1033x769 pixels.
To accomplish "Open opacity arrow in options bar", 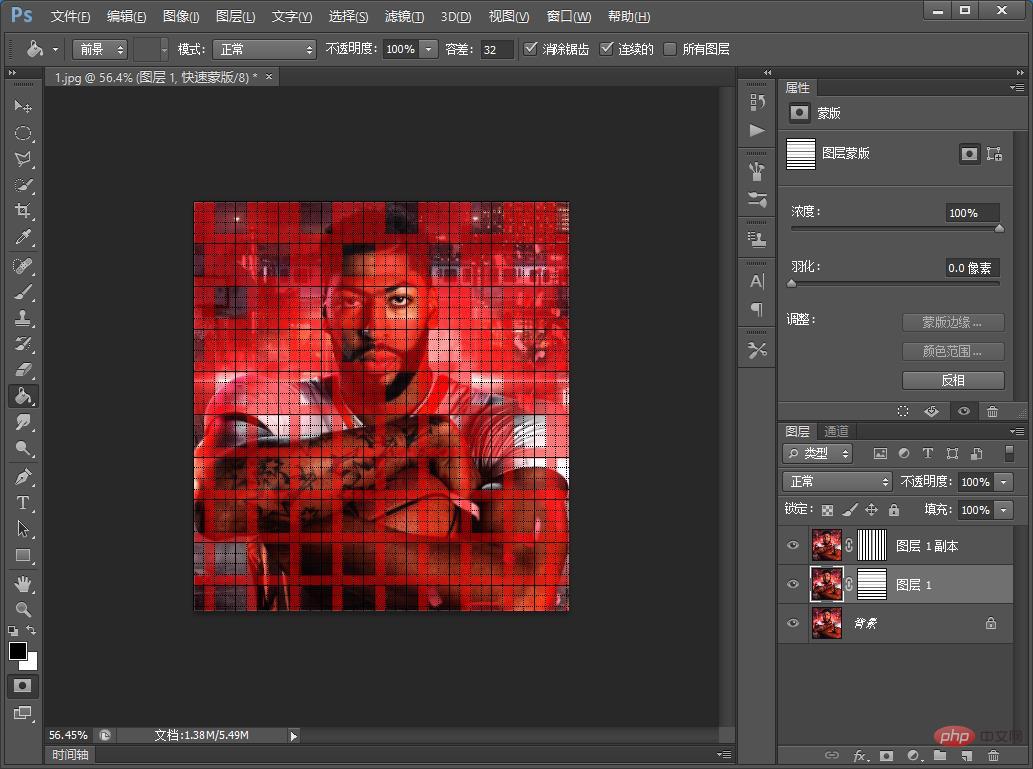I will pyautogui.click(x=429, y=49).
